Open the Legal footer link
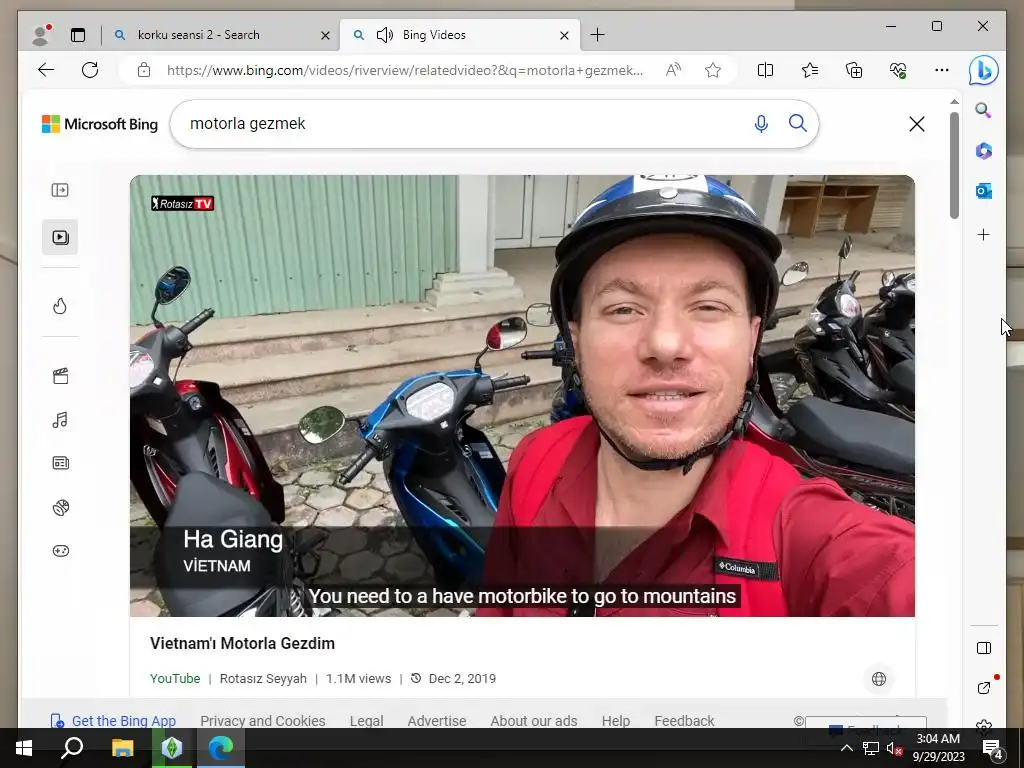 pos(366,720)
